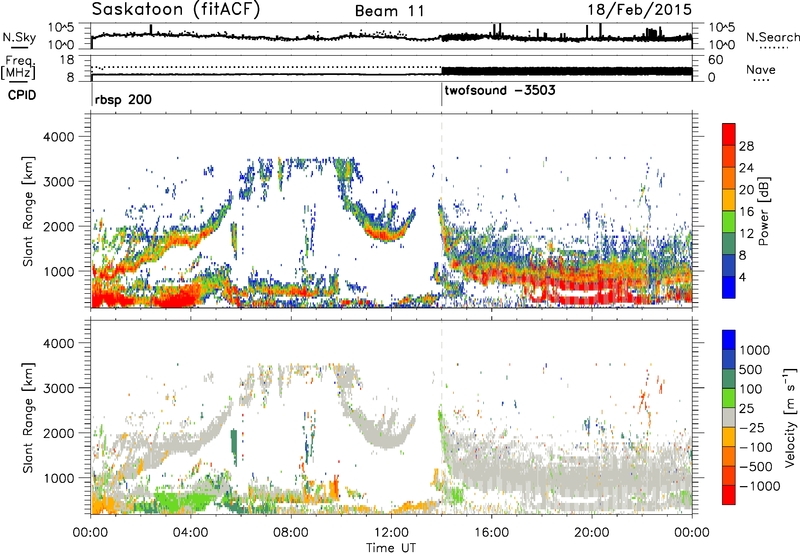Viewport: 800px width, 554px height.
Task: Click the 'Nave' legend label
Action: 761,69
